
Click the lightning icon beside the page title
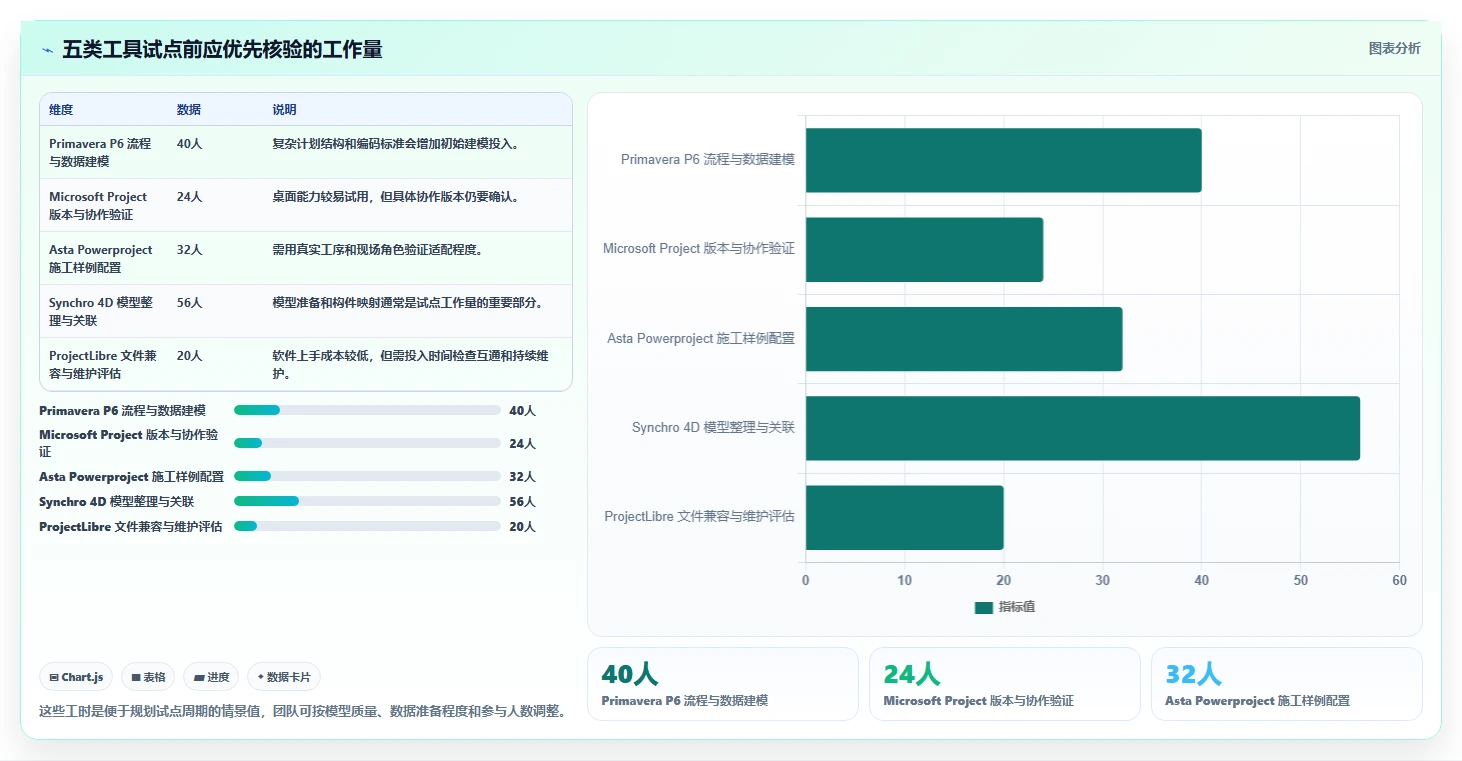coord(47,50)
